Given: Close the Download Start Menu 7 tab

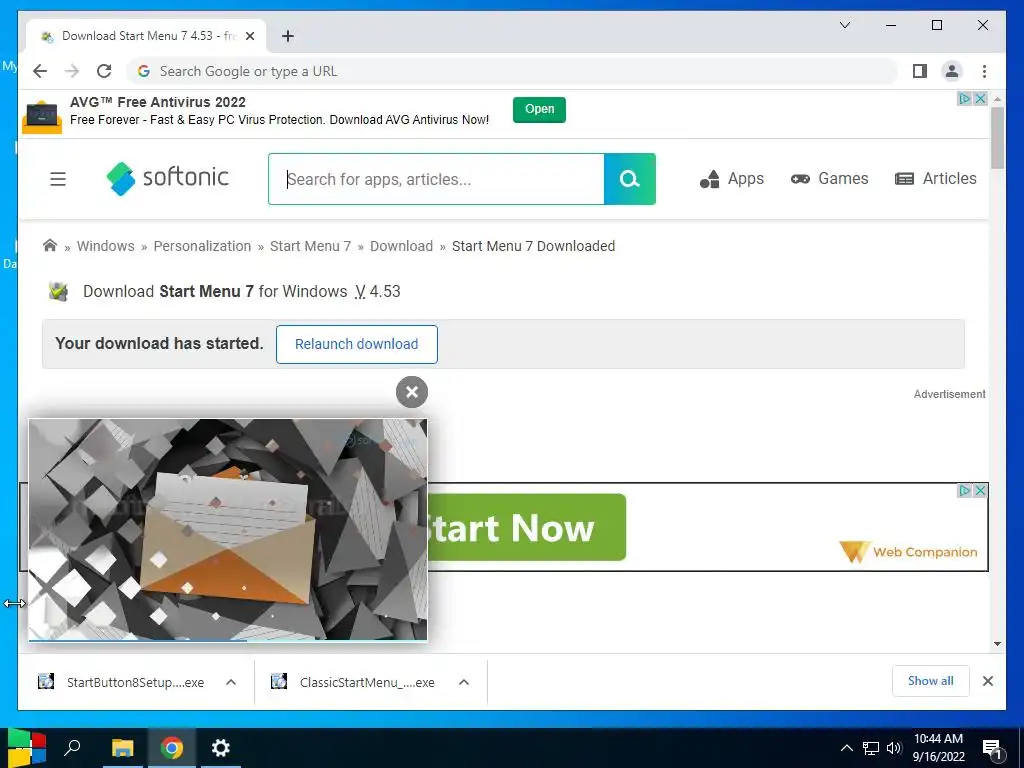Looking at the screenshot, I should 249,36.
